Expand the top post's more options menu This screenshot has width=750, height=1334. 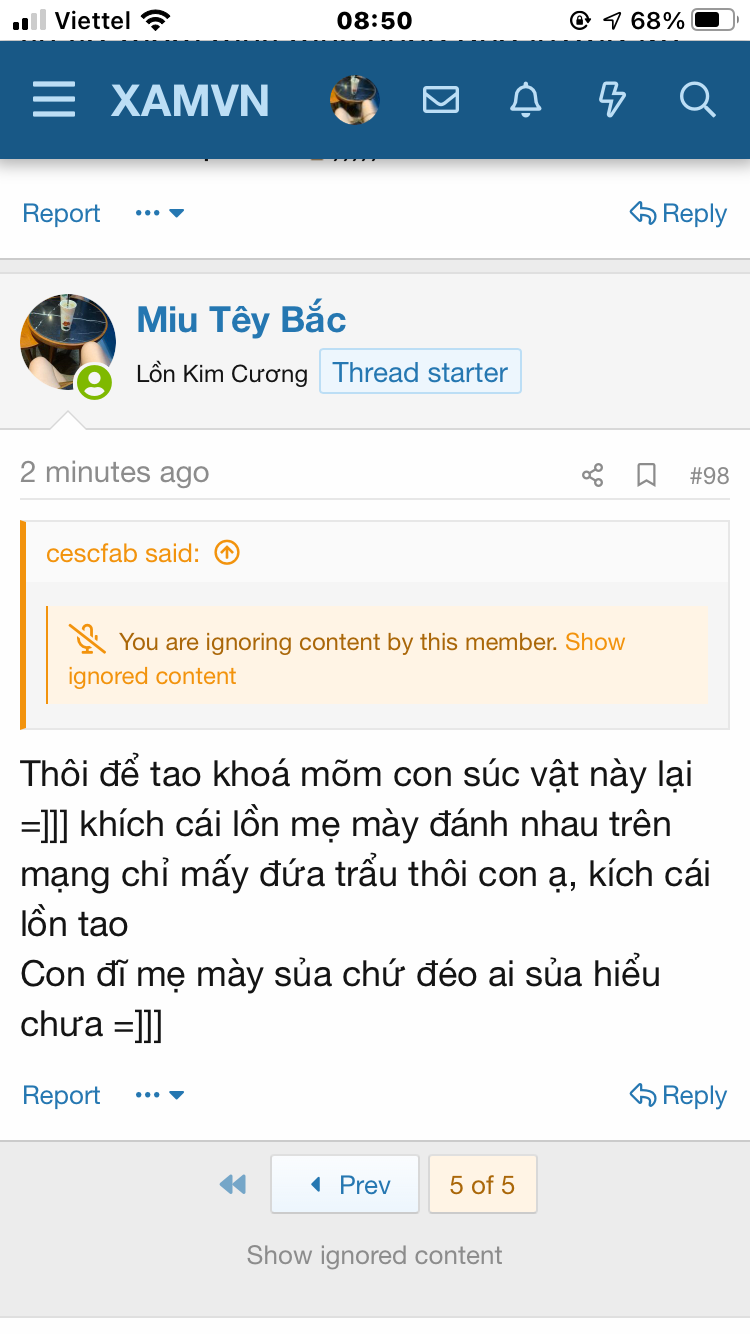coord(160,213)
